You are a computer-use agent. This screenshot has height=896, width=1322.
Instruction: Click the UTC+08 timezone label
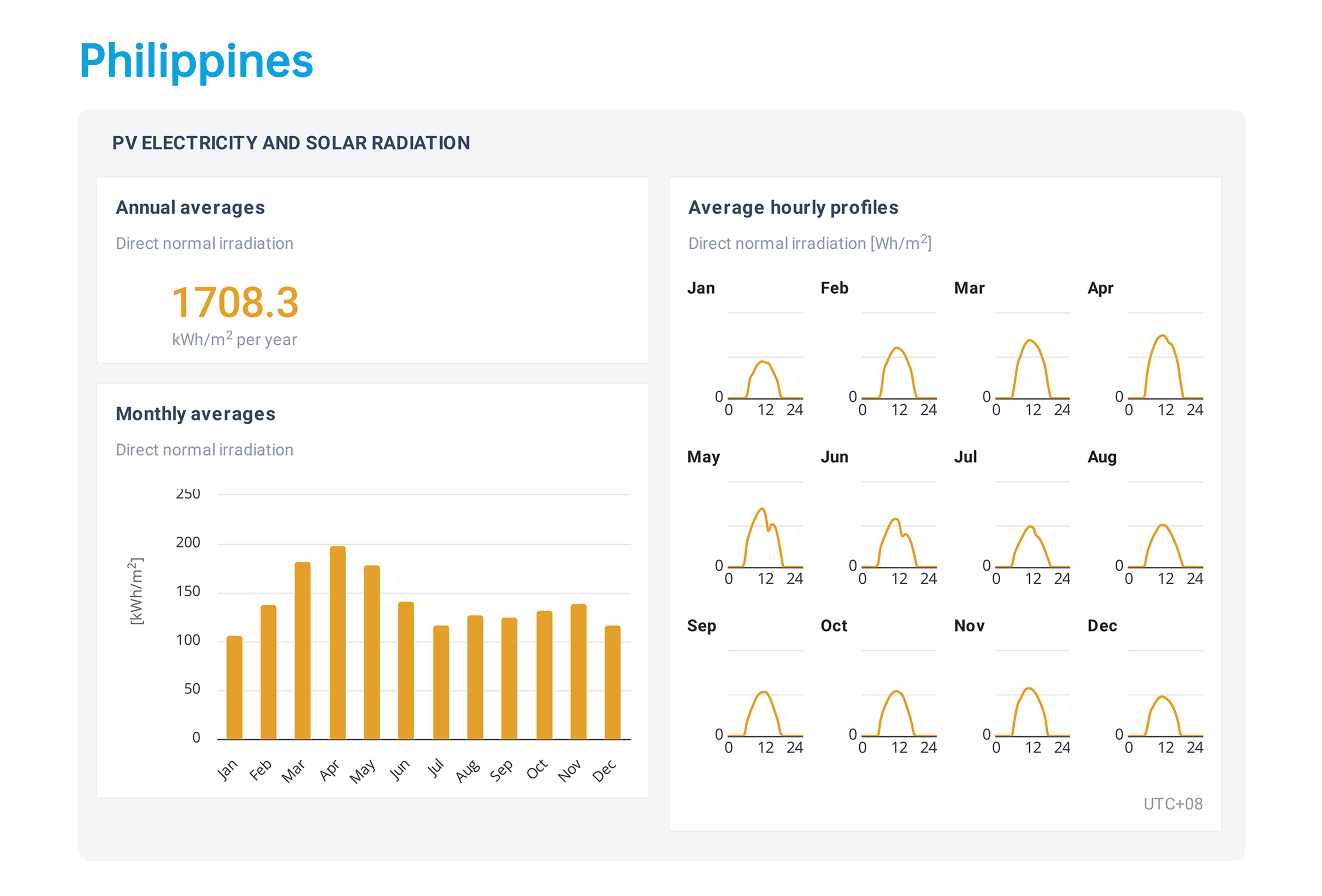pyautogui.click(x=1172, y=803)
